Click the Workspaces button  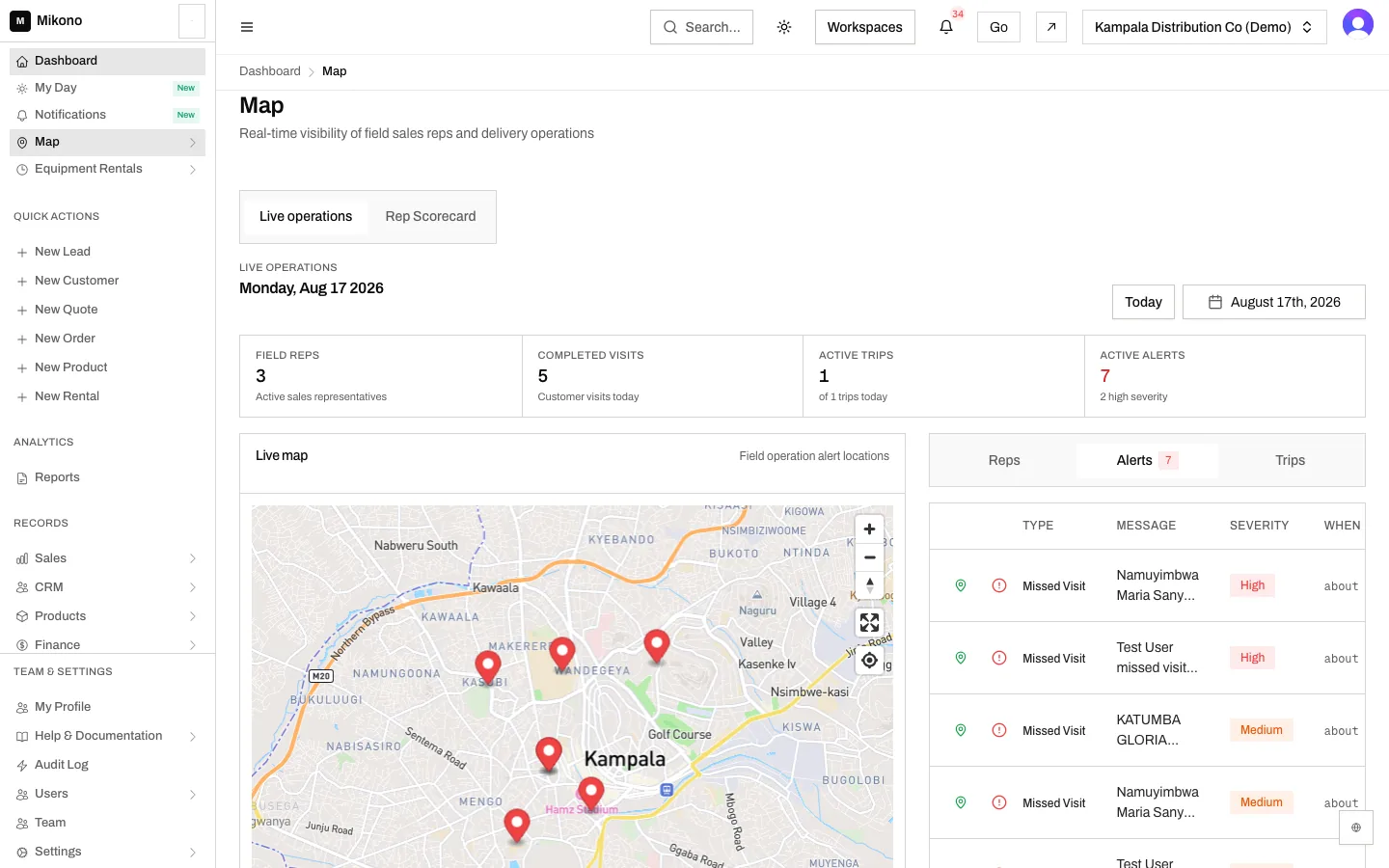click(864, 27)
